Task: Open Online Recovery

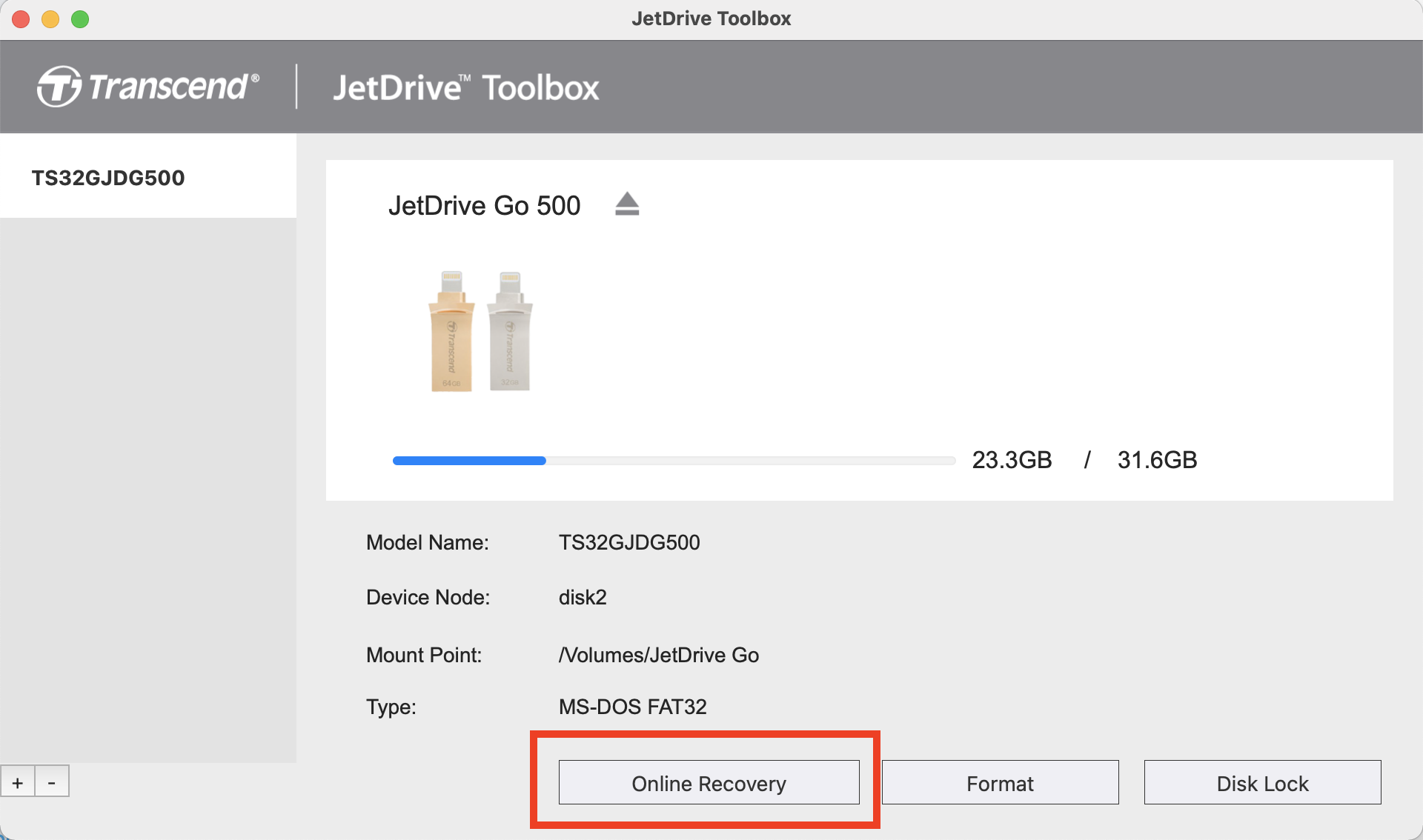Action: [x=709, y=782]
